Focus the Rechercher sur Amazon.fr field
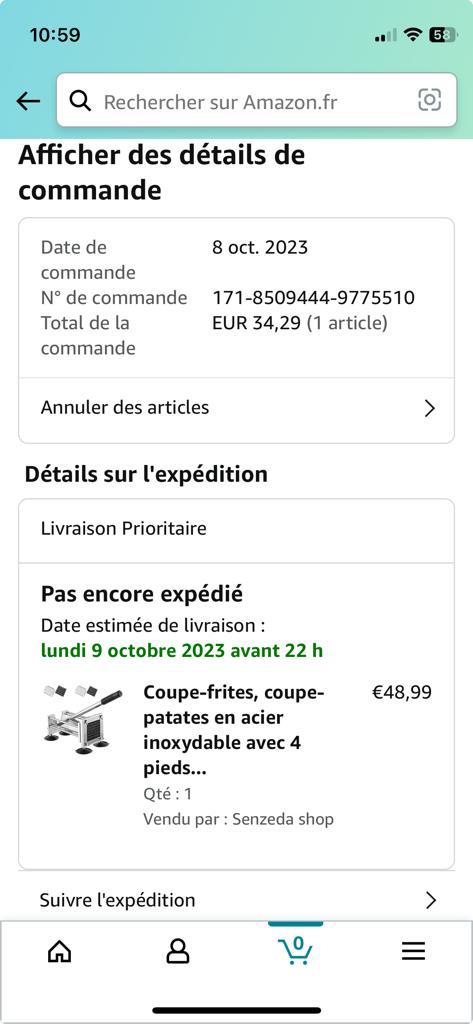Screen dimensions: 473x1024 (256, 100)
